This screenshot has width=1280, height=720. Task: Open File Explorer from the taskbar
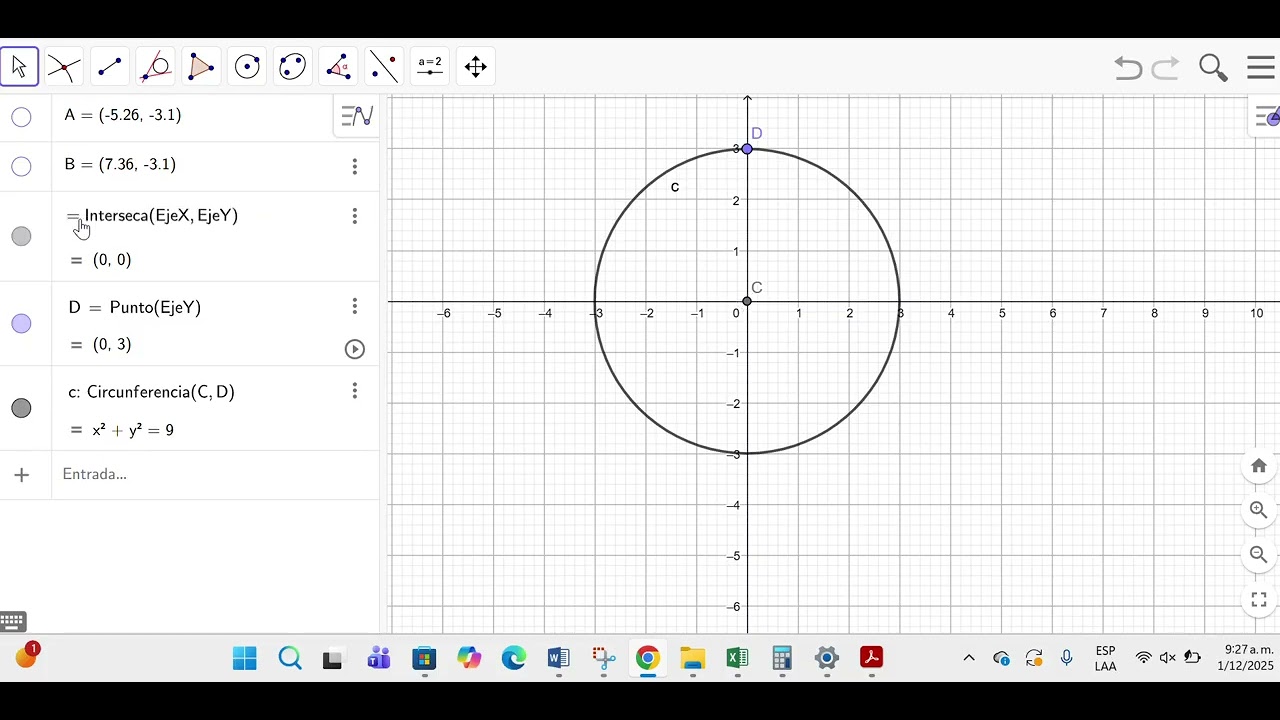point(692,658)
